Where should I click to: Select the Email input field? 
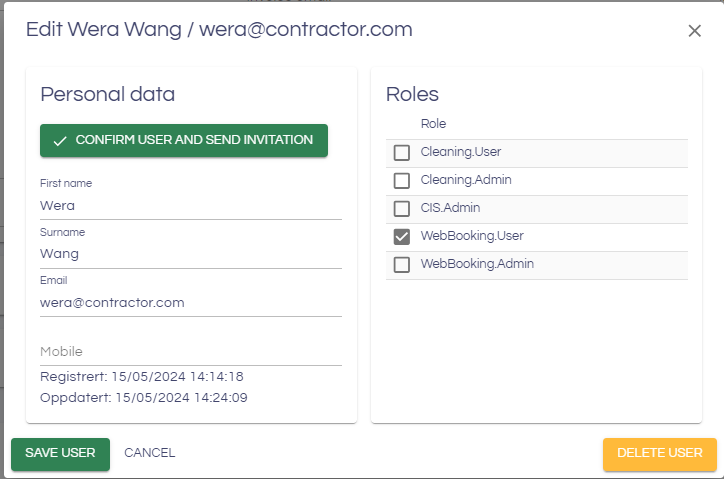tap(190, 302)
